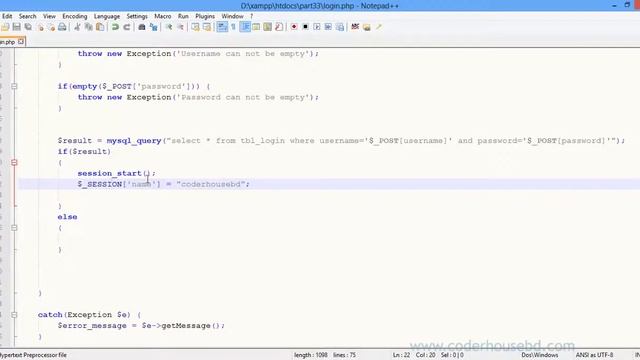
Task: Click the Stop Recording square icon
Action: point(305,27)
